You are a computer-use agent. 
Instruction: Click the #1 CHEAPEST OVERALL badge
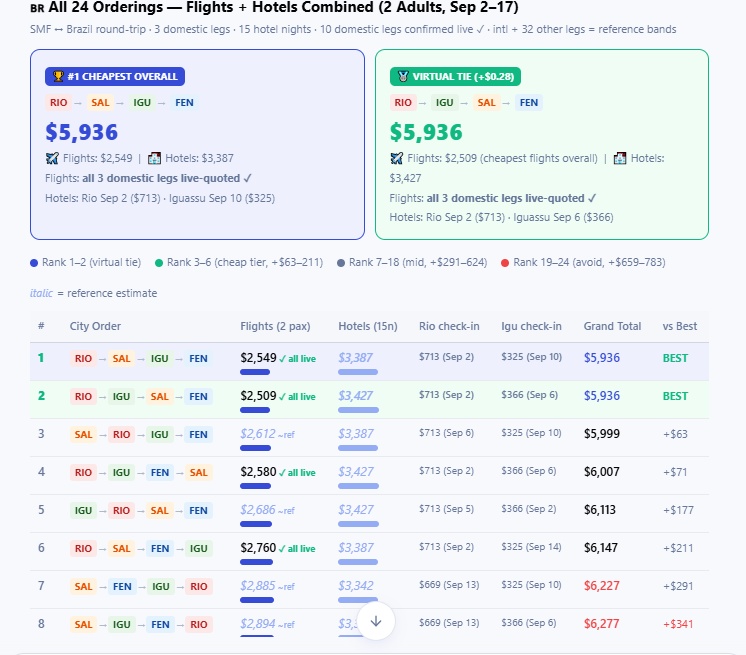(115, 77)
